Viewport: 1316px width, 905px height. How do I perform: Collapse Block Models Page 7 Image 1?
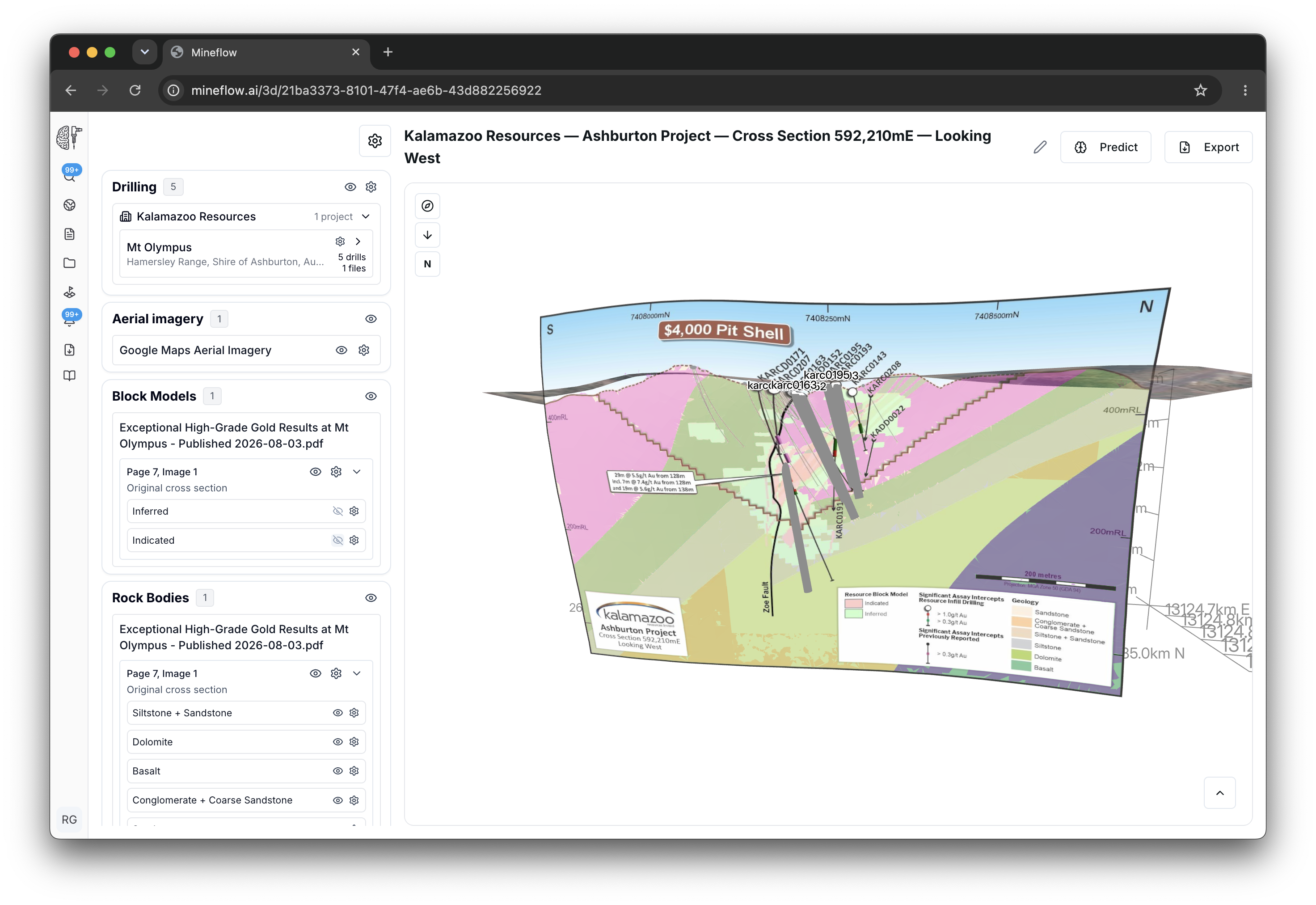coord(357,472)
